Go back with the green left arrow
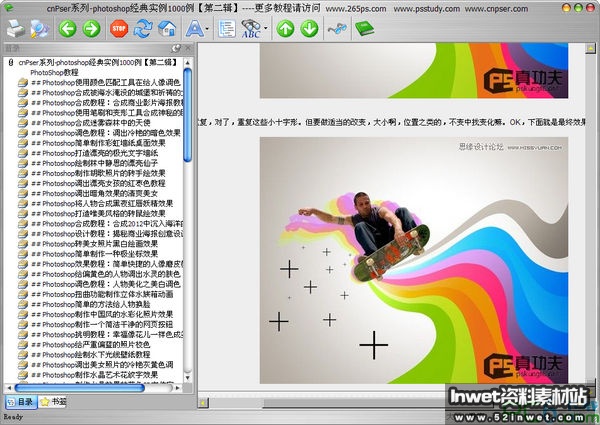Viewport: 600px width, 425px height. click(67, 29)
